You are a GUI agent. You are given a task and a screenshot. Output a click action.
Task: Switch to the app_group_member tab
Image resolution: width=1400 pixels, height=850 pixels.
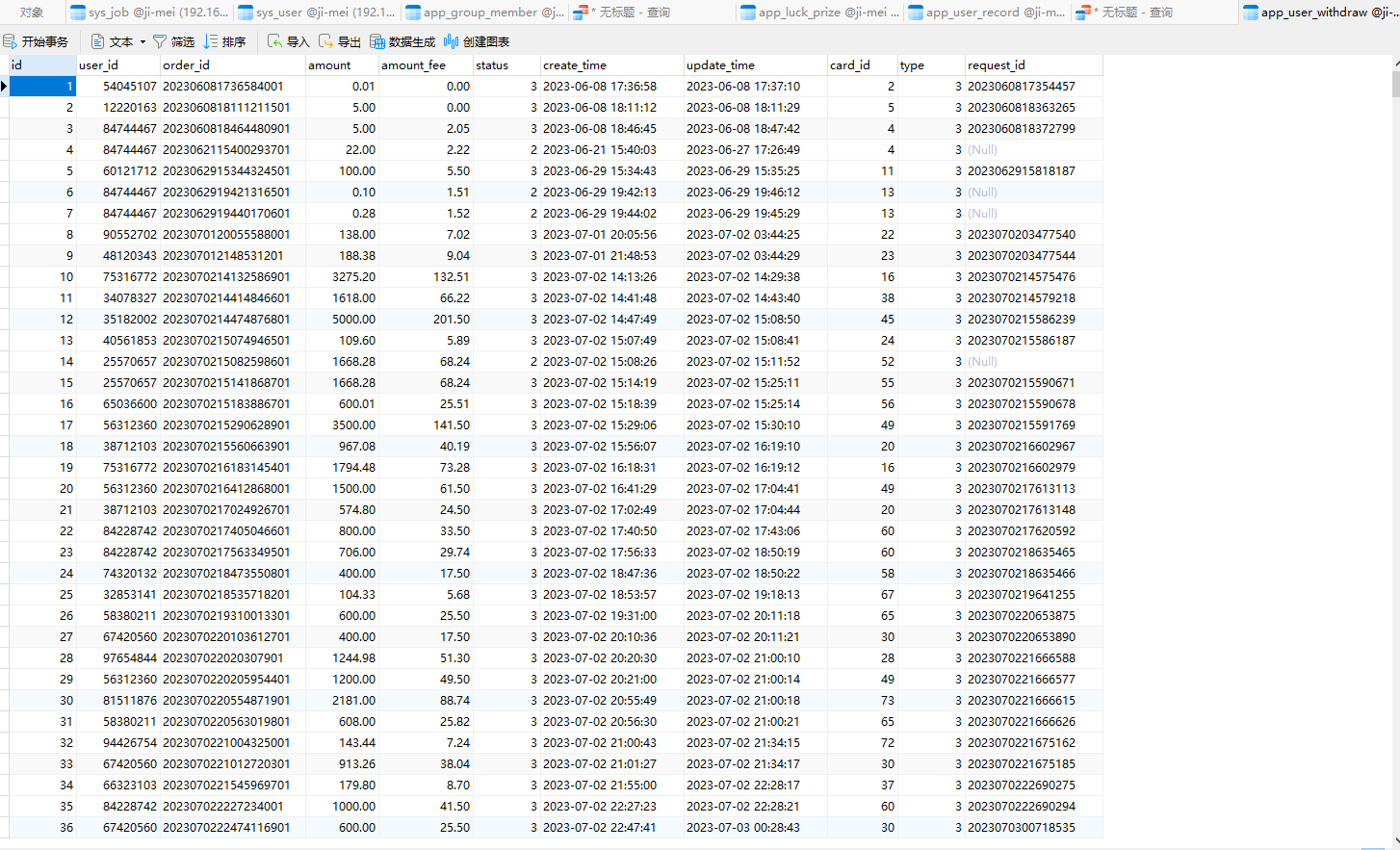coord(484,13)
